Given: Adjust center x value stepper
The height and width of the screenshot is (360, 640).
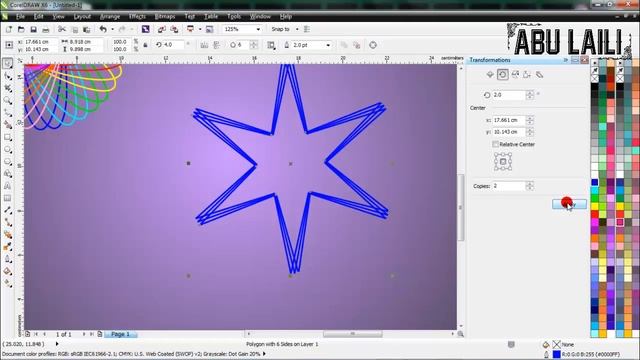Looking at the screenshot, I should [529, 120].
